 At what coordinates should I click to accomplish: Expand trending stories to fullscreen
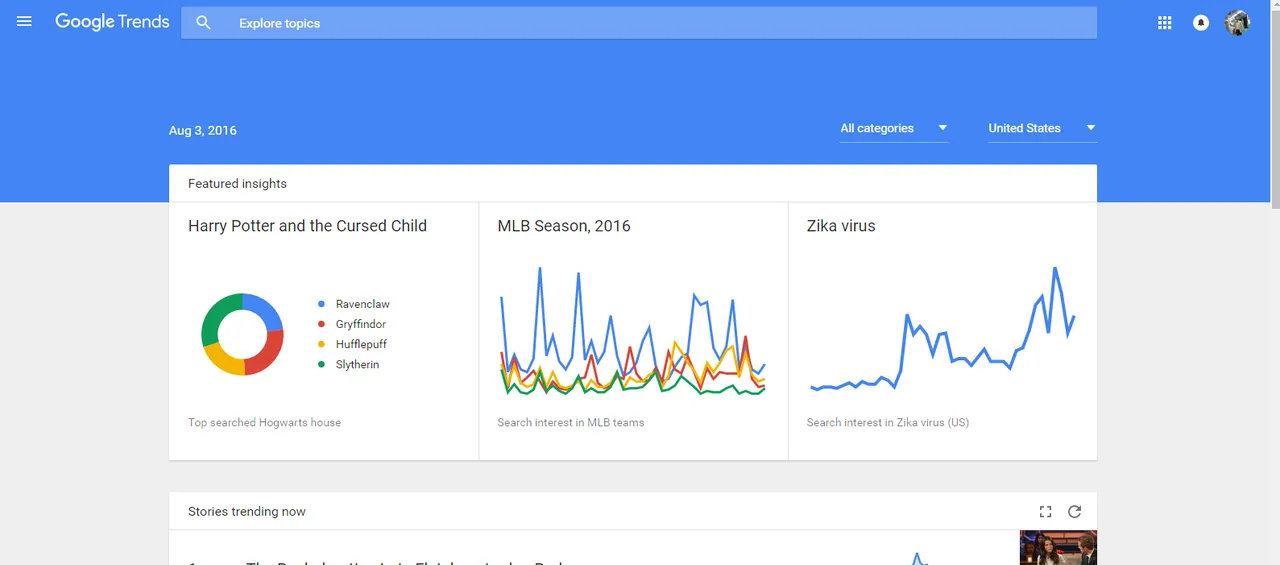click(1045, 511)
